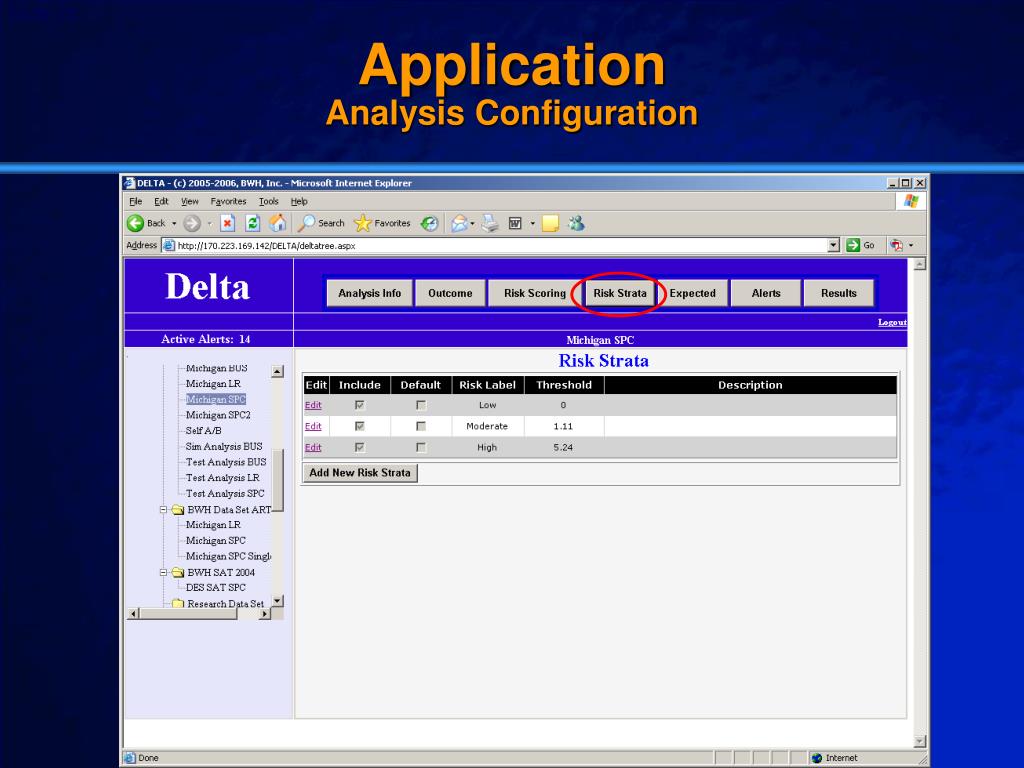Toggle Include checkbox for High row
The image size is (1024, 768).
click(359, 447)
